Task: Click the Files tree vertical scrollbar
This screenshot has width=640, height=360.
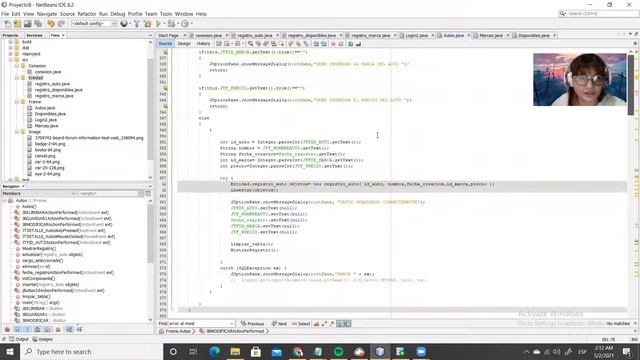Action: tap(150, 108)
